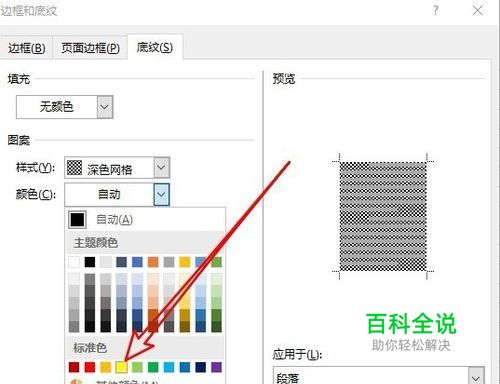This screenshot has width=500, height=384.
Task: Pick the gold theme color swatch
Action: click(185, 262)
